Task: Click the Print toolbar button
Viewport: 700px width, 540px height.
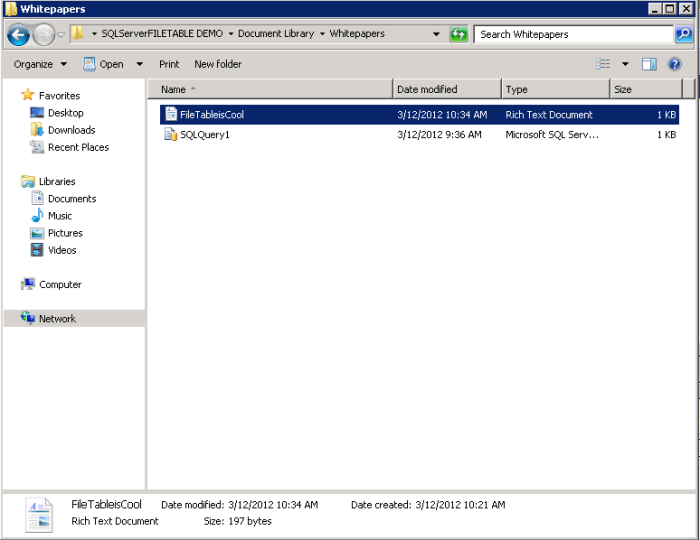Action: [x=169, y=64]
